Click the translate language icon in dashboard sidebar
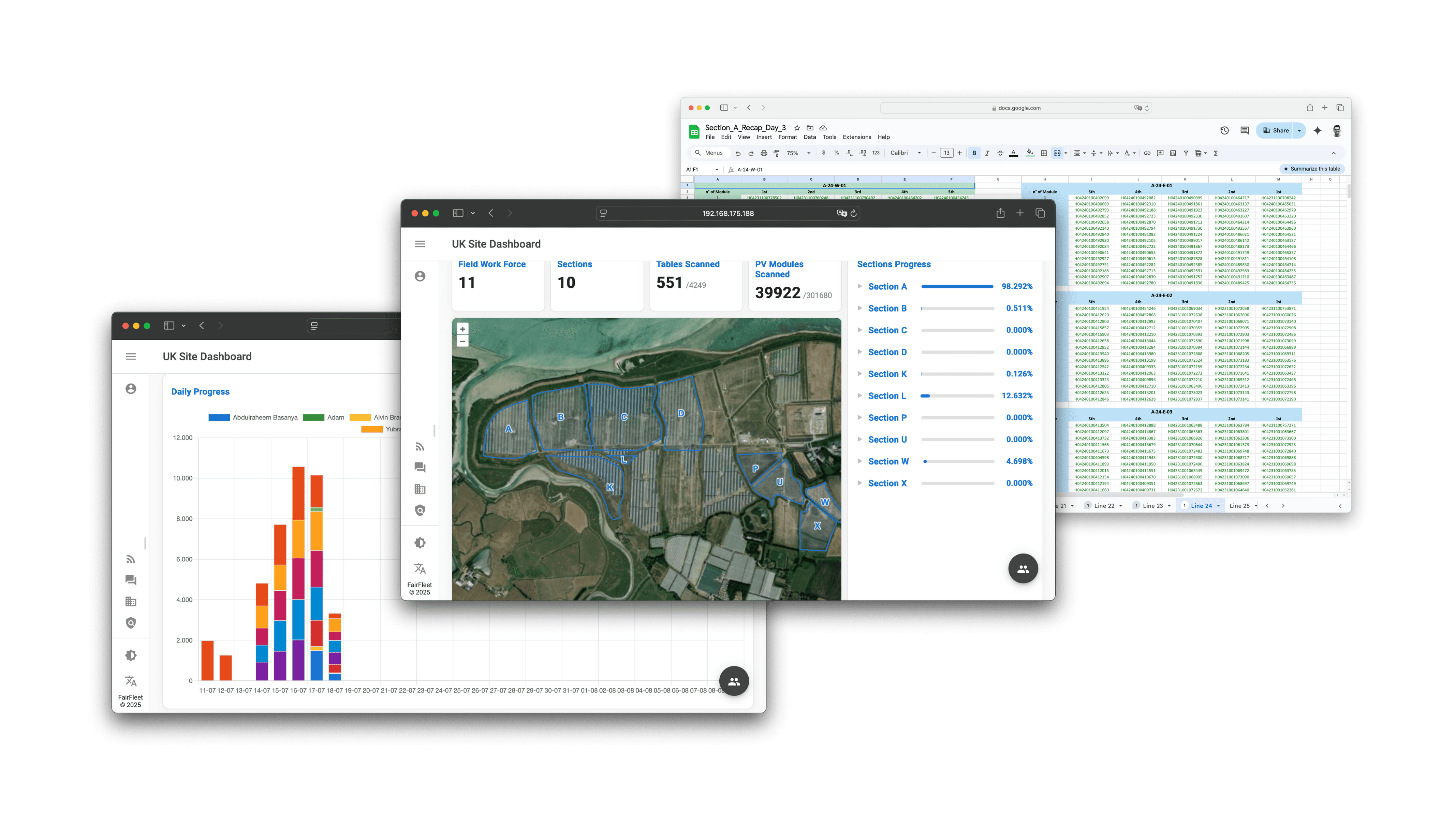This screenshot has width=1456, height=819. point(420,569)
